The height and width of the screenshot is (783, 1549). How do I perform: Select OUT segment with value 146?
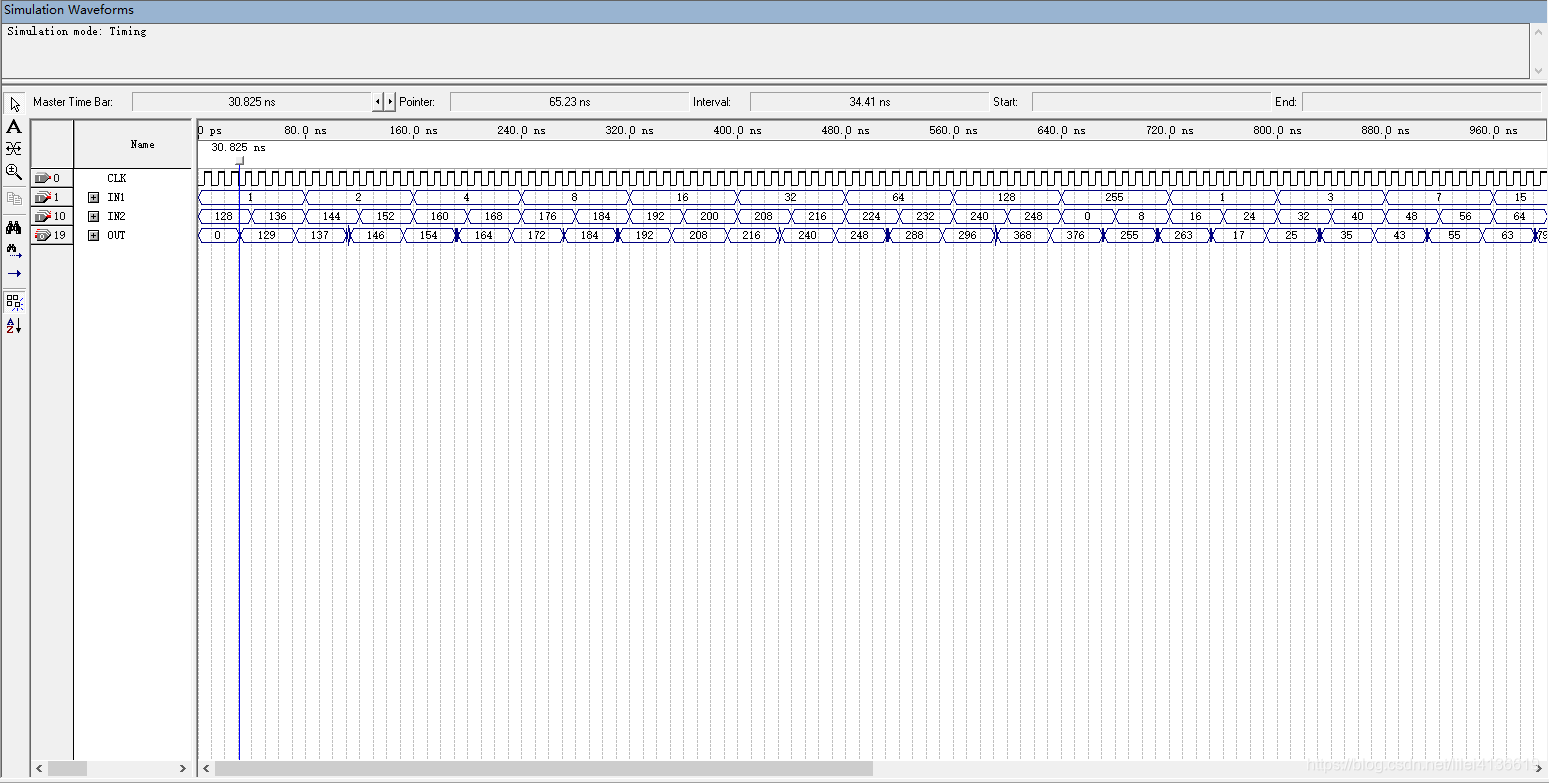[x=375, y=235]
